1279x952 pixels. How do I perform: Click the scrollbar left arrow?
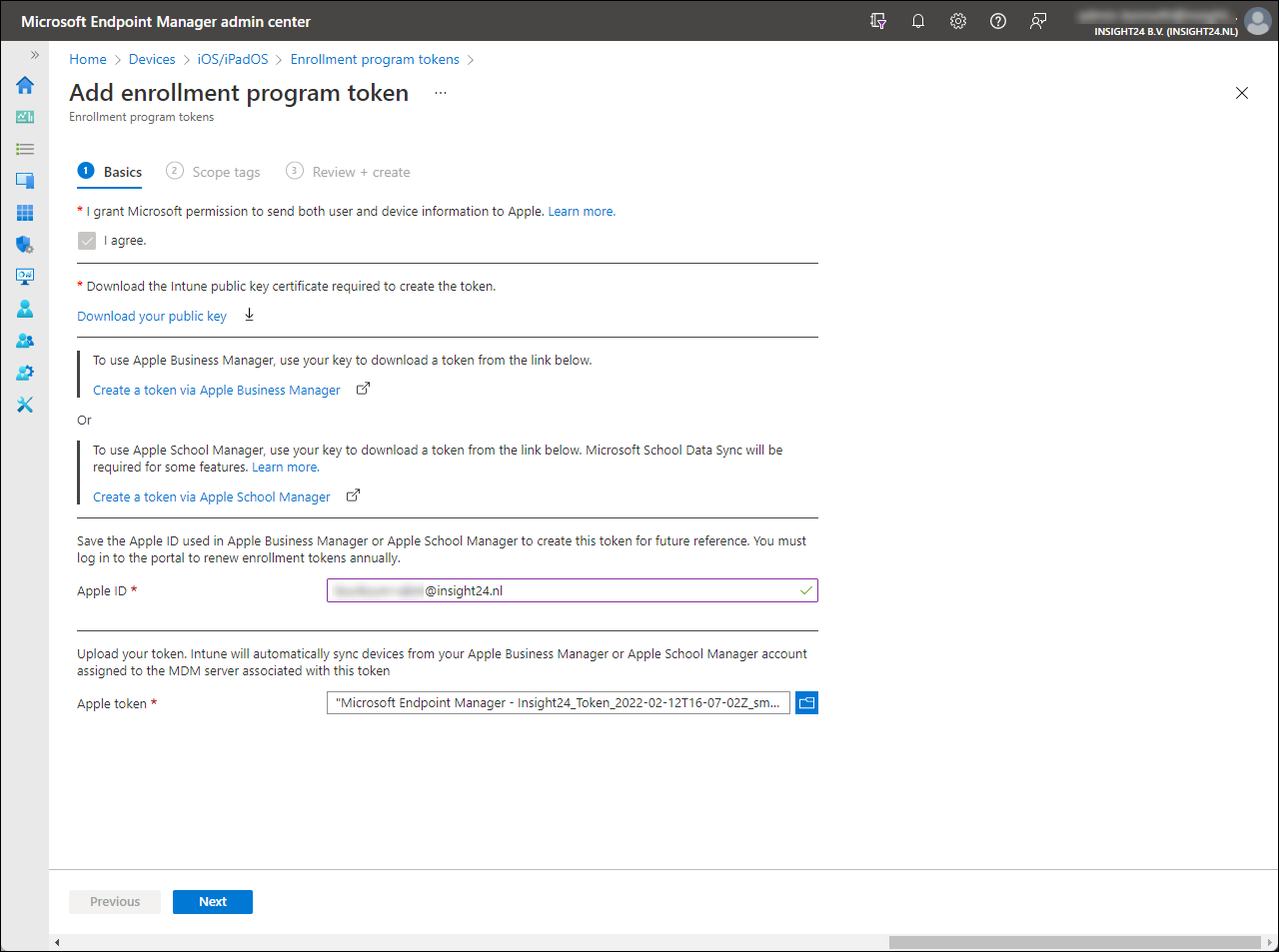(x=57, y=942)
